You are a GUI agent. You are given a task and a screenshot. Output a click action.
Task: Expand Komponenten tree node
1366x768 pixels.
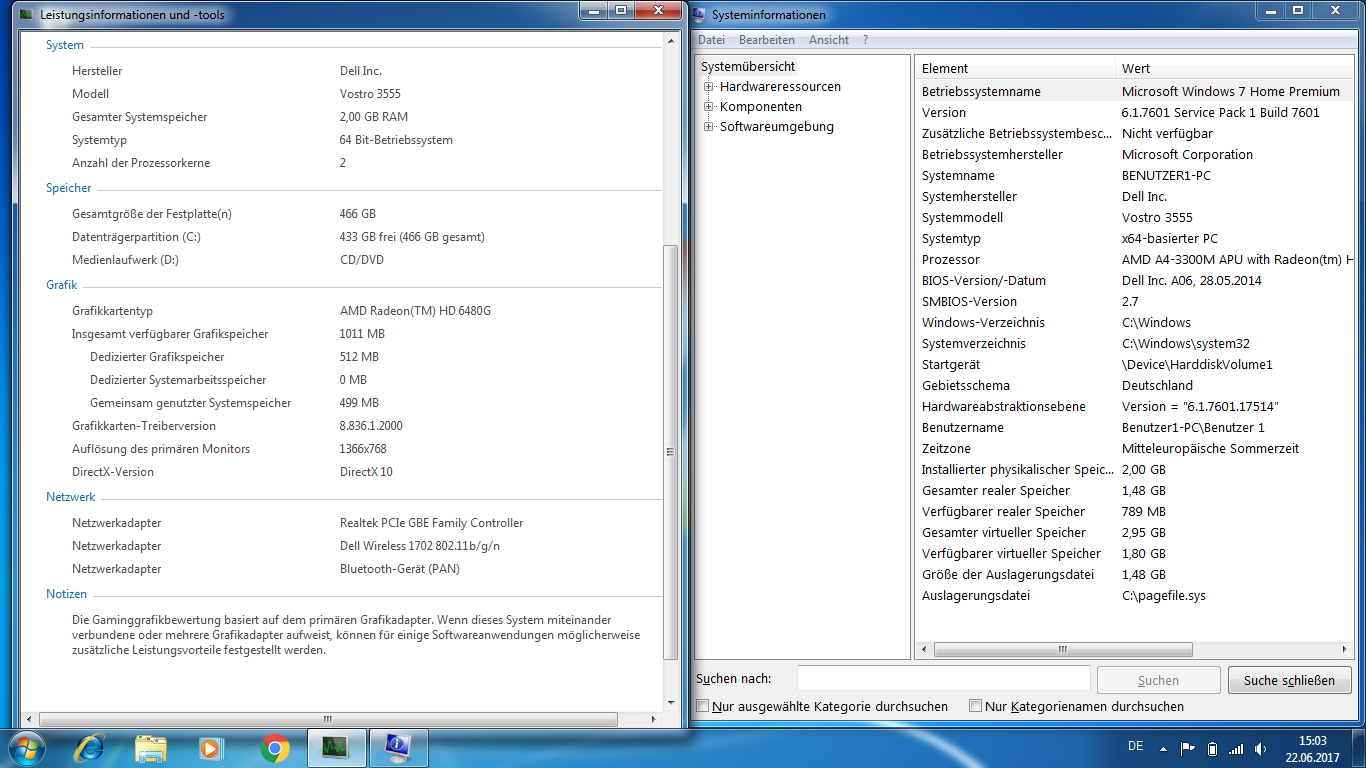[x=708, y=107]
